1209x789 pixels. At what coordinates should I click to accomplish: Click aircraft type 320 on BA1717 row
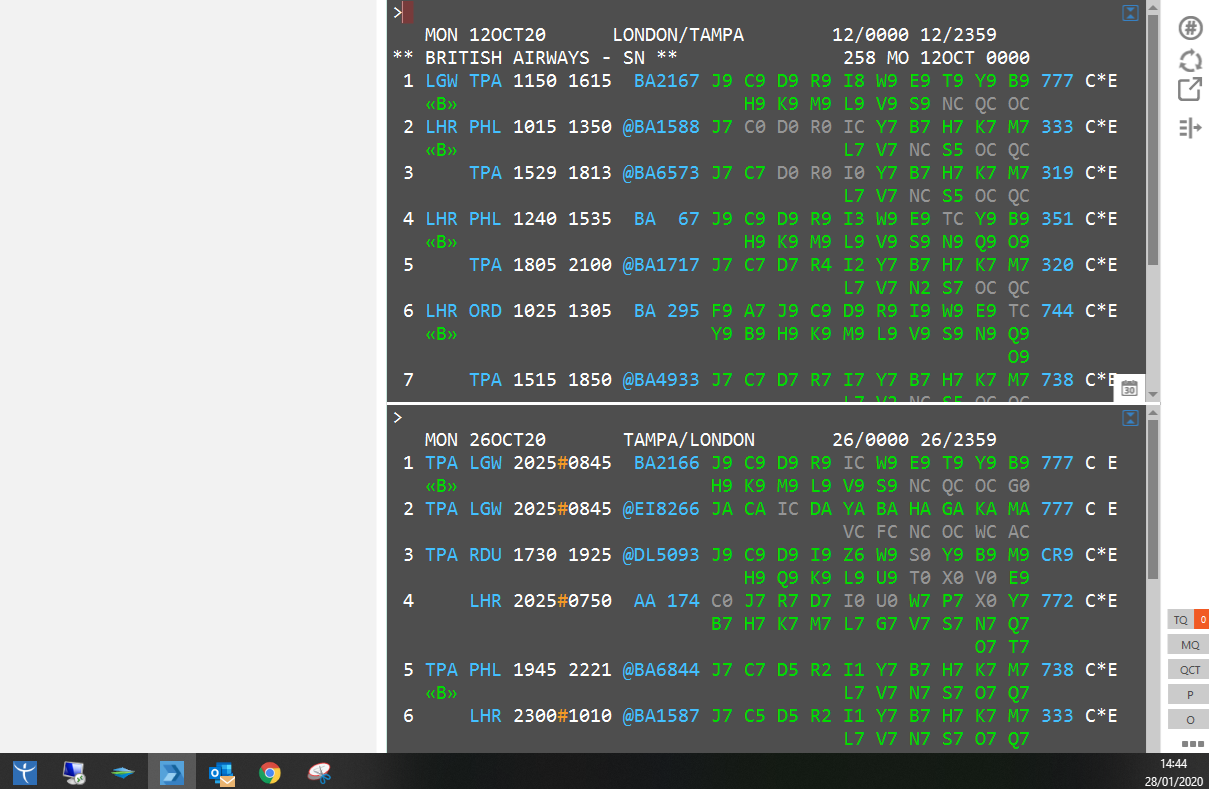(x=1057, y=265)
